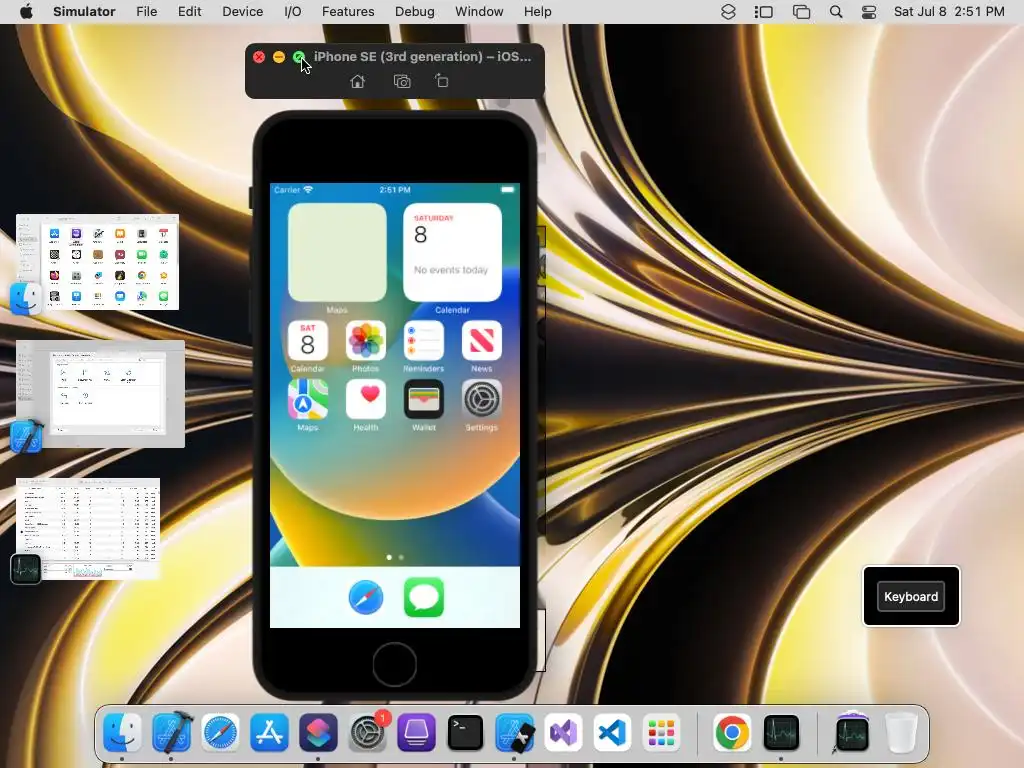This screenshot has height=768, width=1024.
Task: Take a screenshot with Simulator camera icon
Action: 402,81
